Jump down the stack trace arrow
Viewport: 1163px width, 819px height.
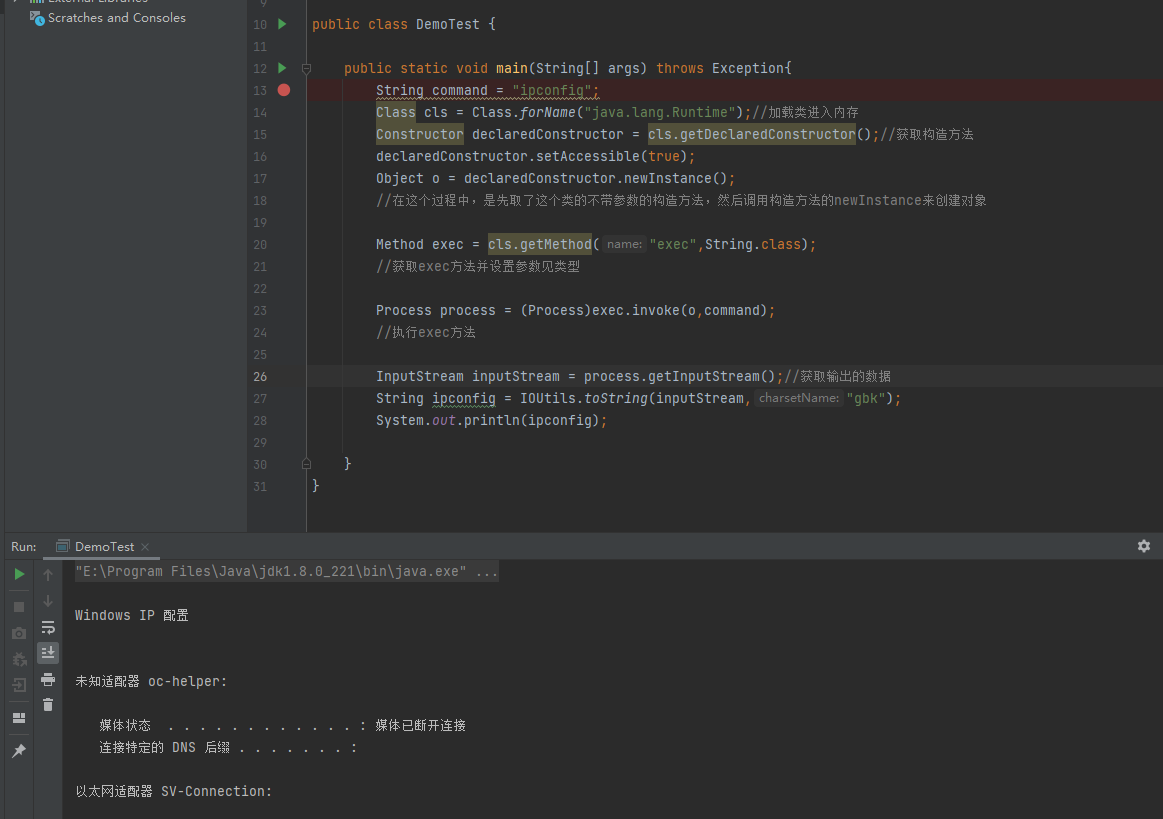click(48, 601)
